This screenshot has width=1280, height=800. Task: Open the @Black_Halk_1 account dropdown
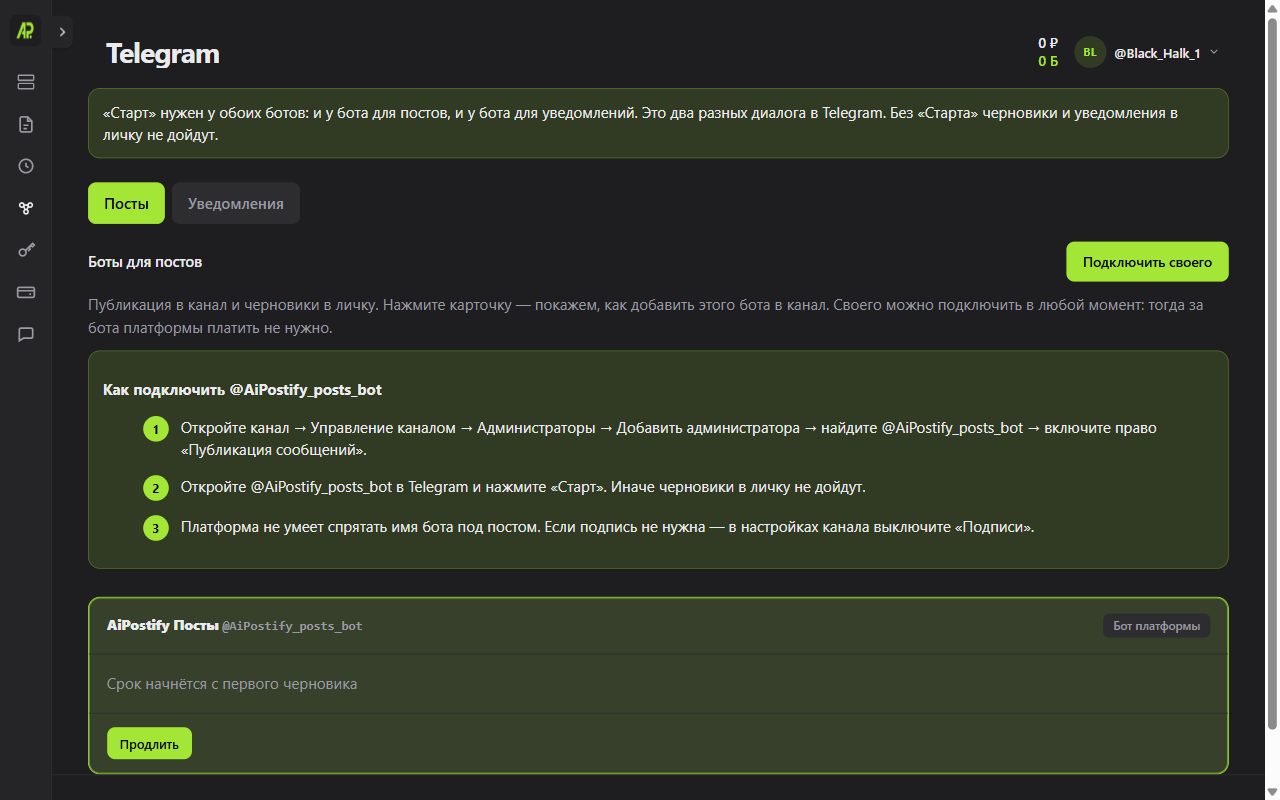click(x=1166, y=52)
